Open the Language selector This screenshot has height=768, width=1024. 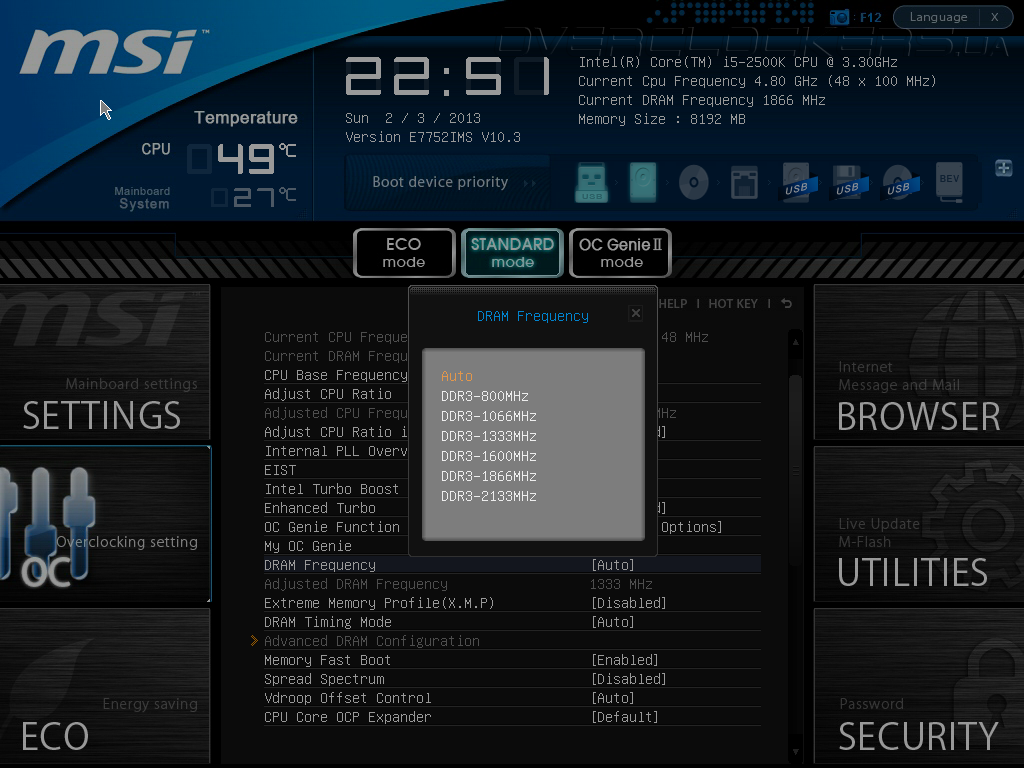[938, 17]
